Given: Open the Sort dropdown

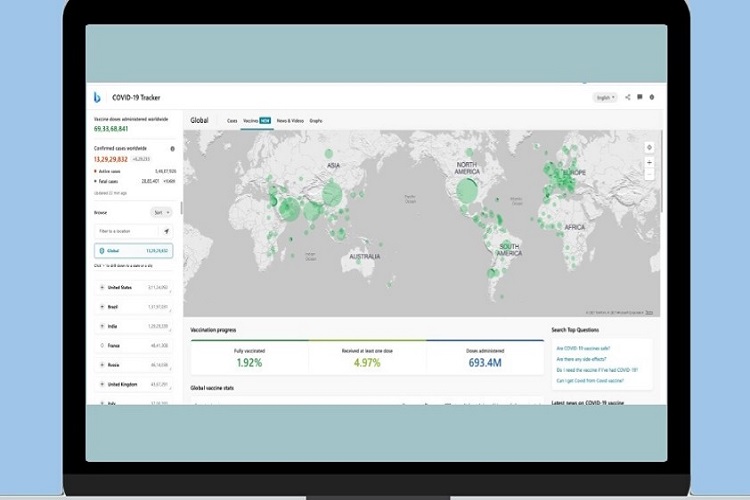Looking at the screenshot, I should pos(161,212).
